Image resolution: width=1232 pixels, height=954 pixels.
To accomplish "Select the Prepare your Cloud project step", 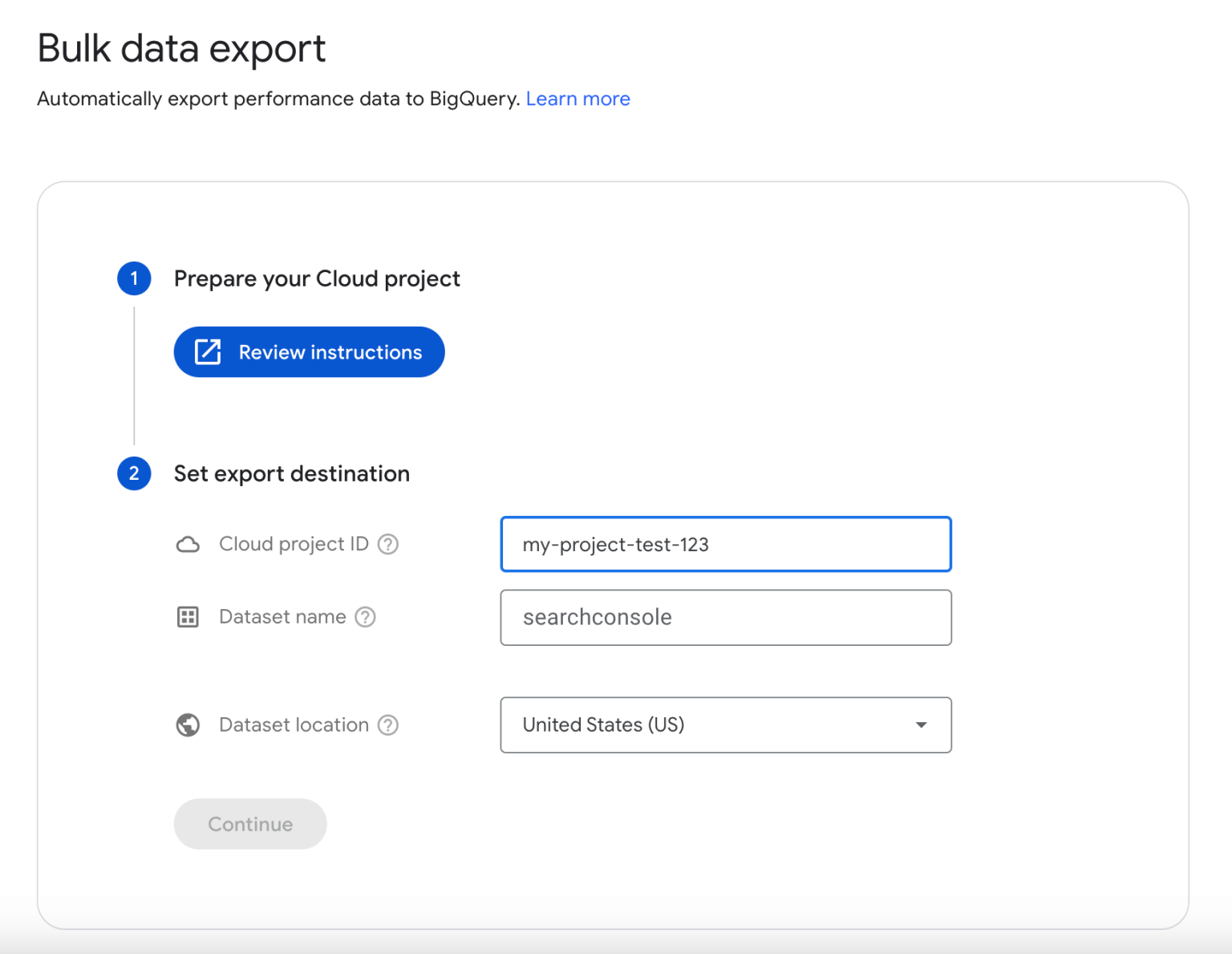I will pos(316,278).
